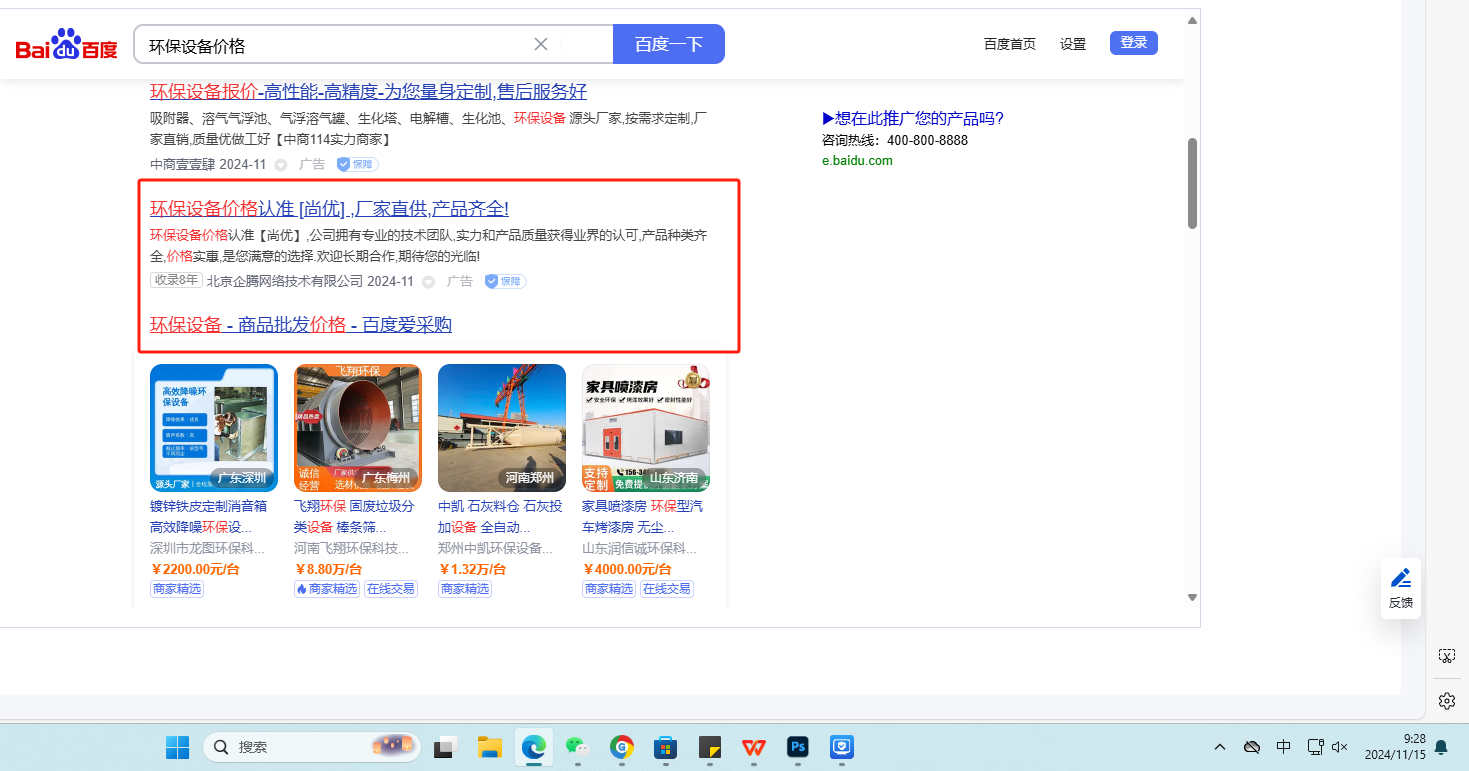Click the fire icon 商家精选 tag under 飞翔环保

point(326,589)
